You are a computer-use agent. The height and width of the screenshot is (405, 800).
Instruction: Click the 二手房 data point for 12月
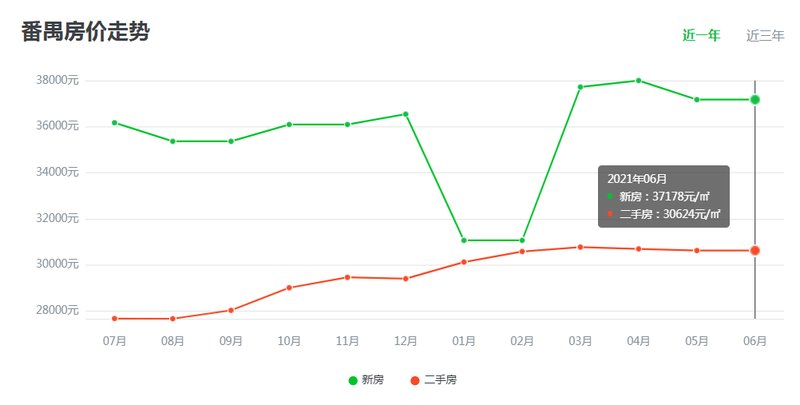405,279
